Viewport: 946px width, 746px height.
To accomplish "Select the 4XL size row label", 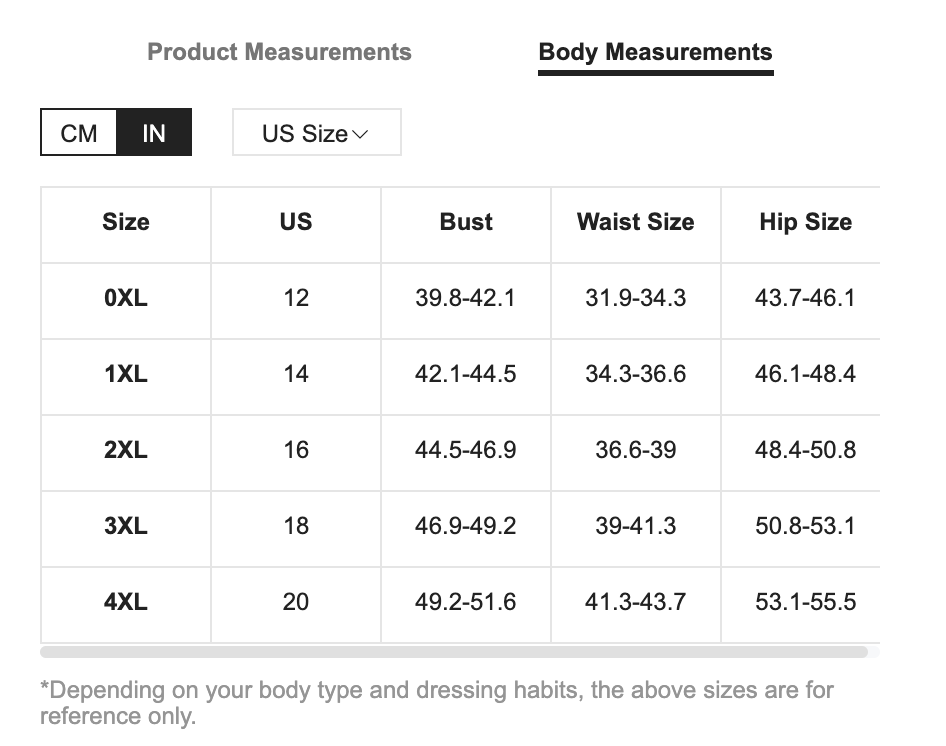I will point(126,602).
